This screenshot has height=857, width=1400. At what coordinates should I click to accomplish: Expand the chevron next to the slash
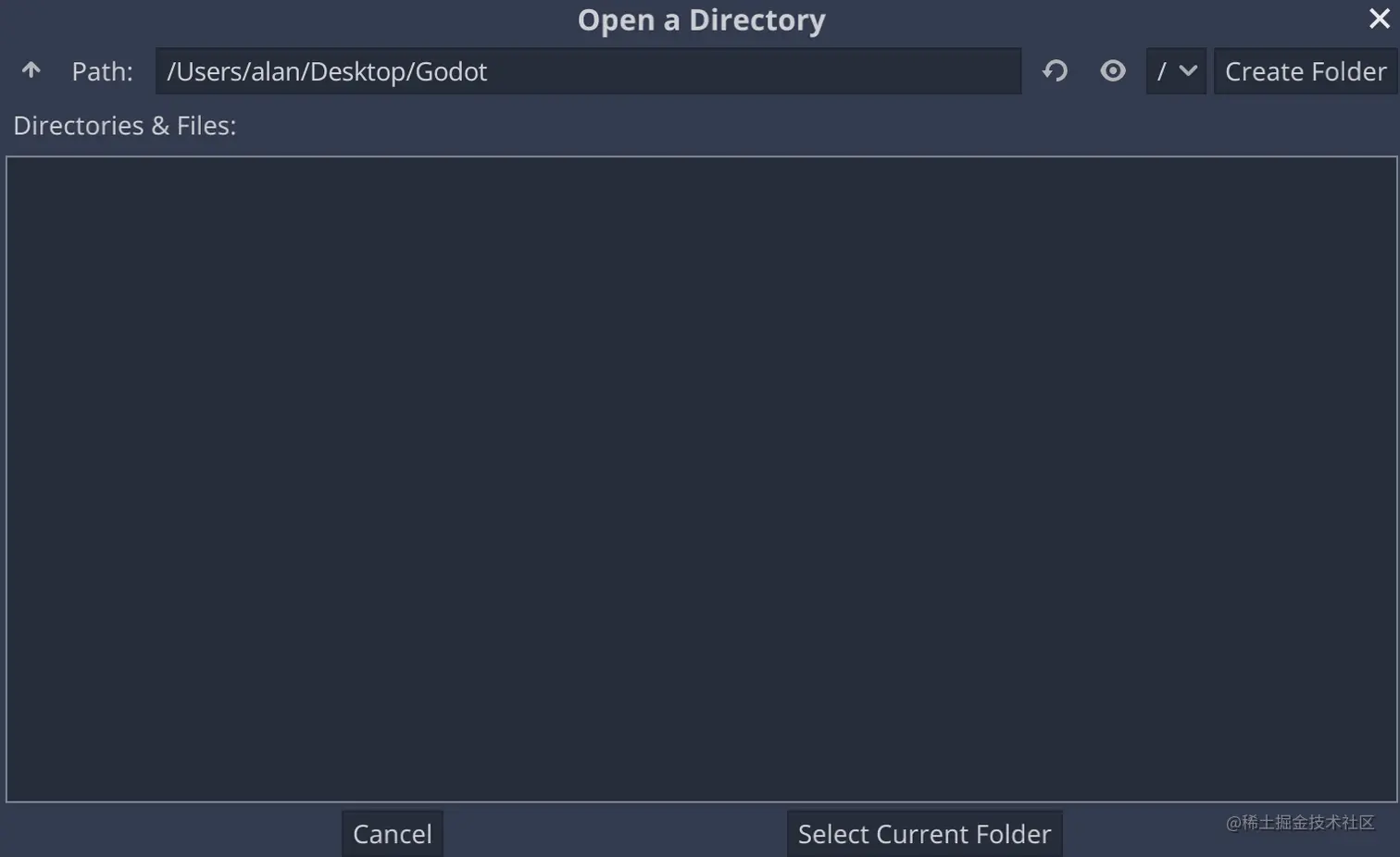point(1188,70)
